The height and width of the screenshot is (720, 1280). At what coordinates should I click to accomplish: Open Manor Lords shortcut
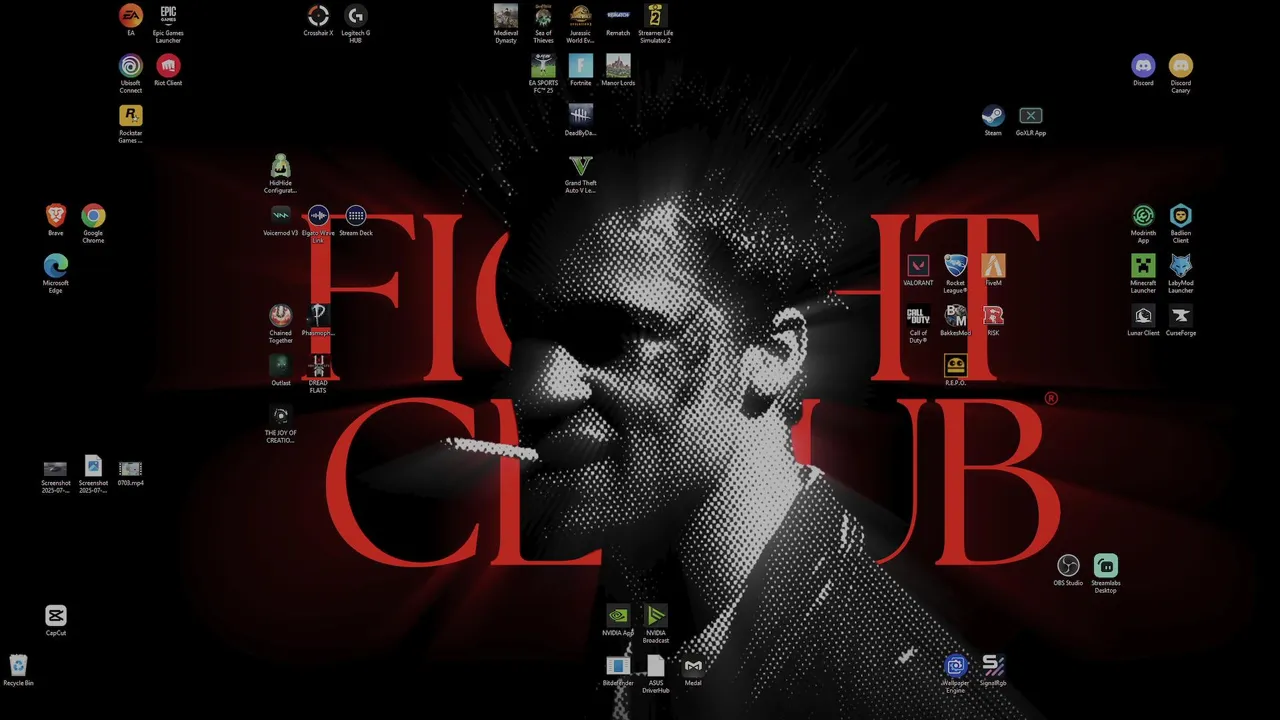pos(618,66)
